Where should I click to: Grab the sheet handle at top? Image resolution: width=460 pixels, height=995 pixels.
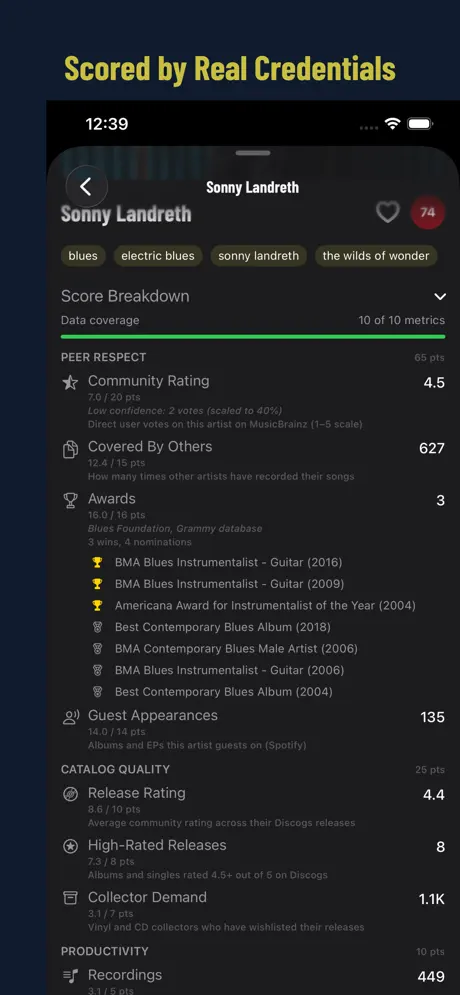point(253,153)
